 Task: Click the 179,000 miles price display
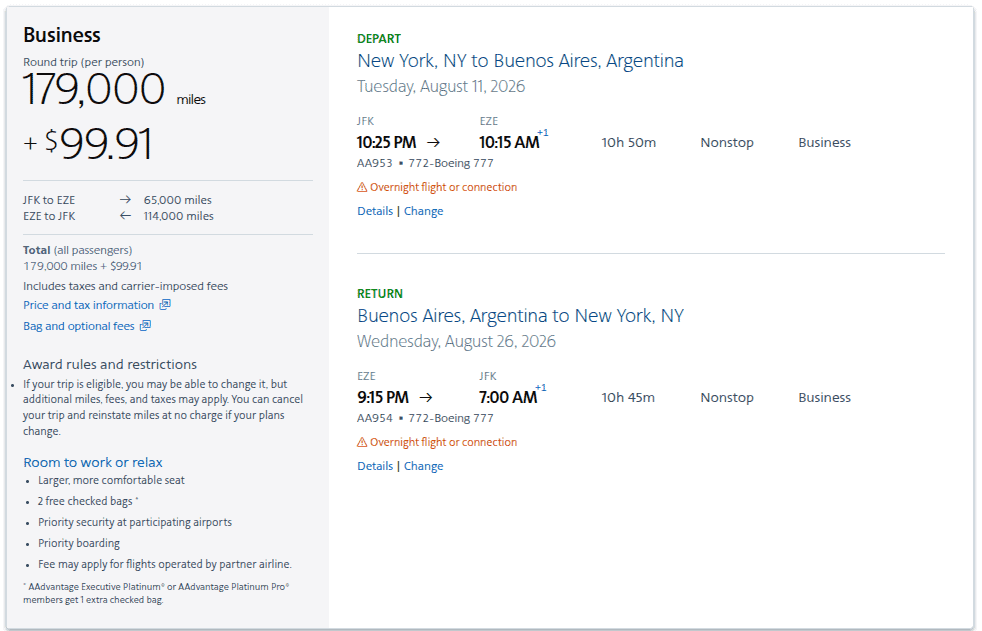click(x=93, y=90)
